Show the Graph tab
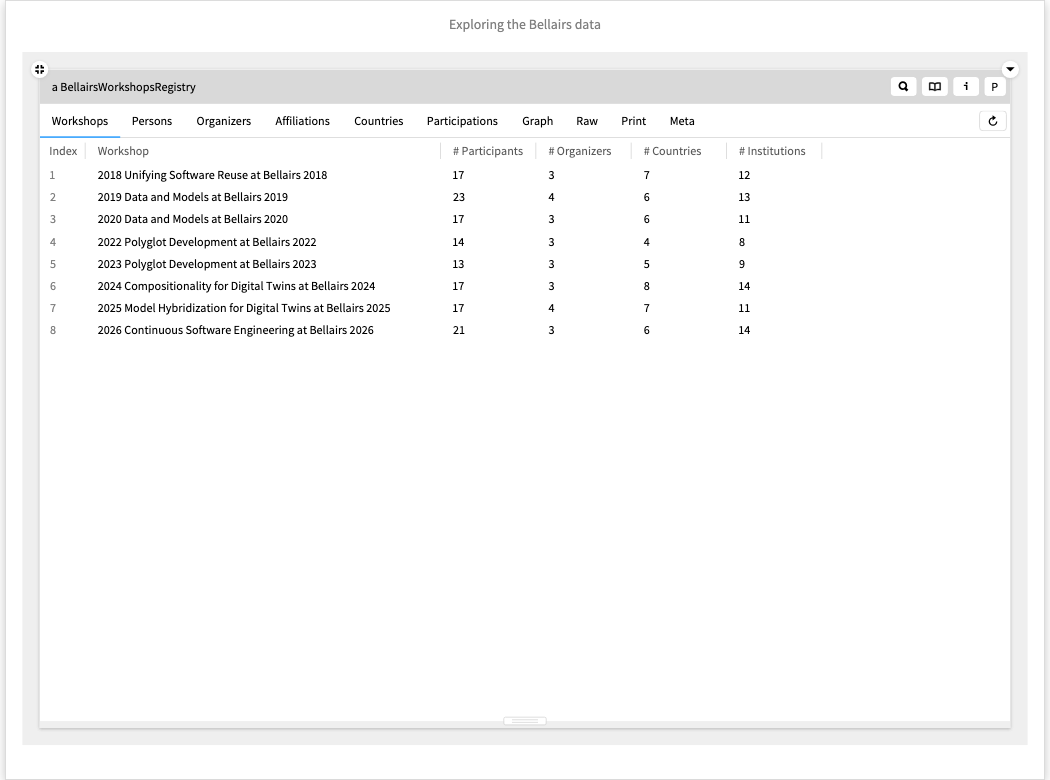 537,121
